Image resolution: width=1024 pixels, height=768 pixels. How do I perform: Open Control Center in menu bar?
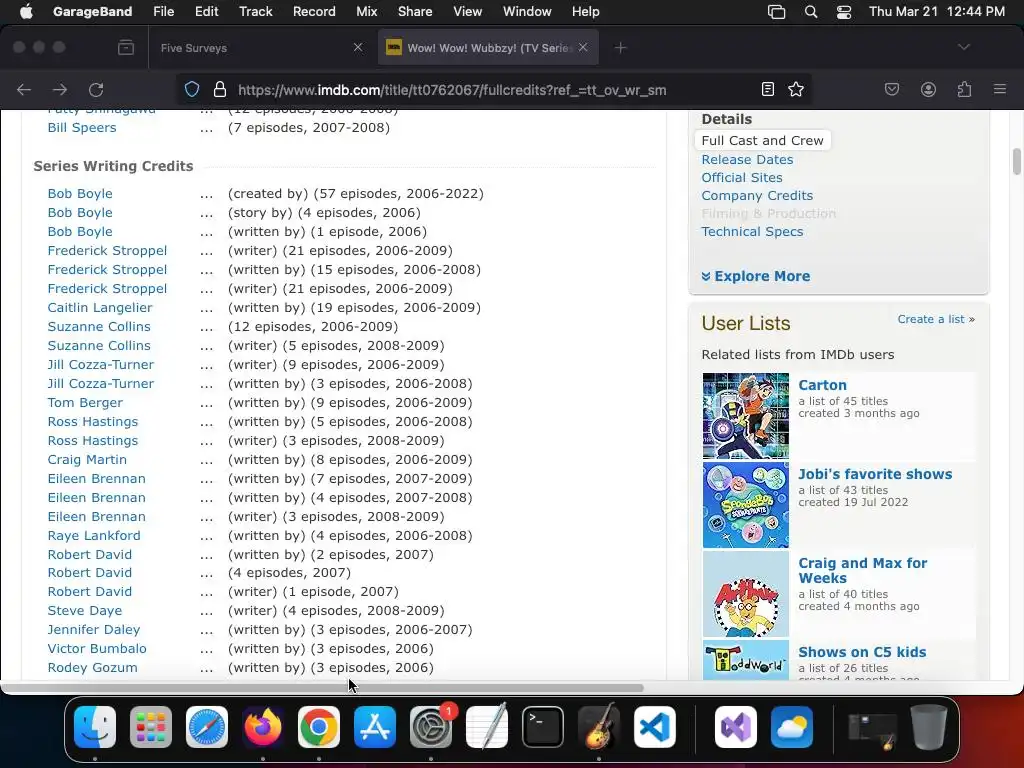[844, 12]
